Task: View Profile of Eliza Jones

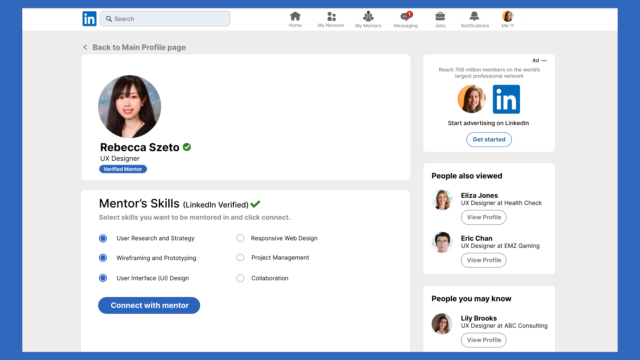Action: click(484, 217)
